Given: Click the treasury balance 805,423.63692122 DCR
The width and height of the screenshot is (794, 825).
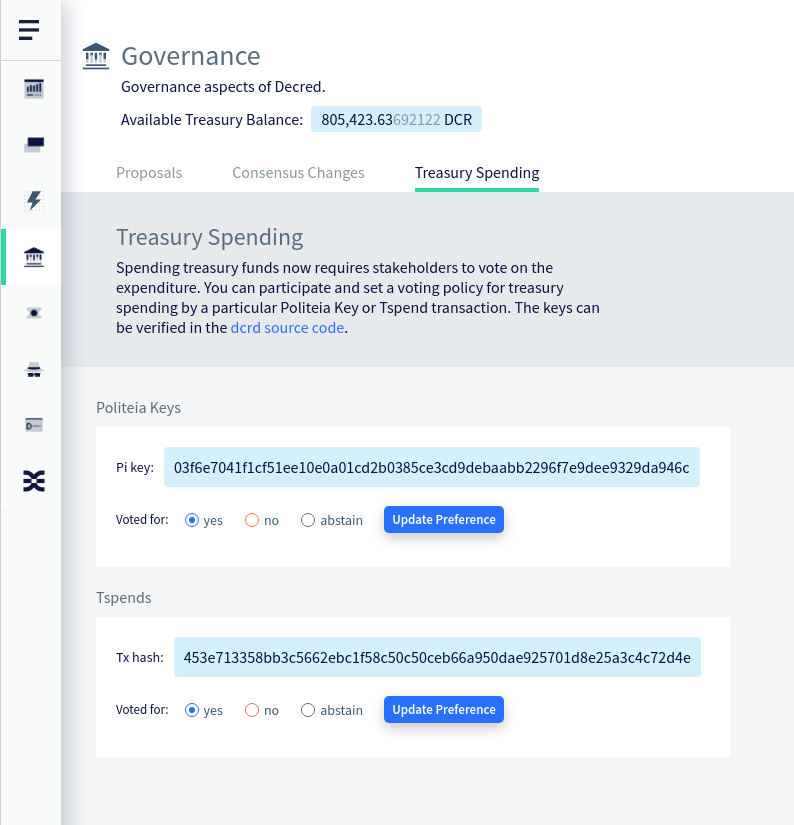Looking at the screenshot, I should click(396, 119).
